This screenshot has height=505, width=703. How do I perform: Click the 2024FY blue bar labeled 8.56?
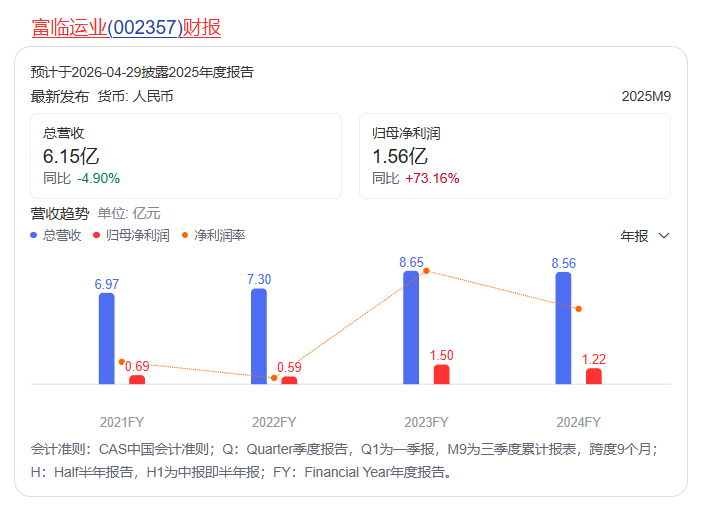[563, 328]
